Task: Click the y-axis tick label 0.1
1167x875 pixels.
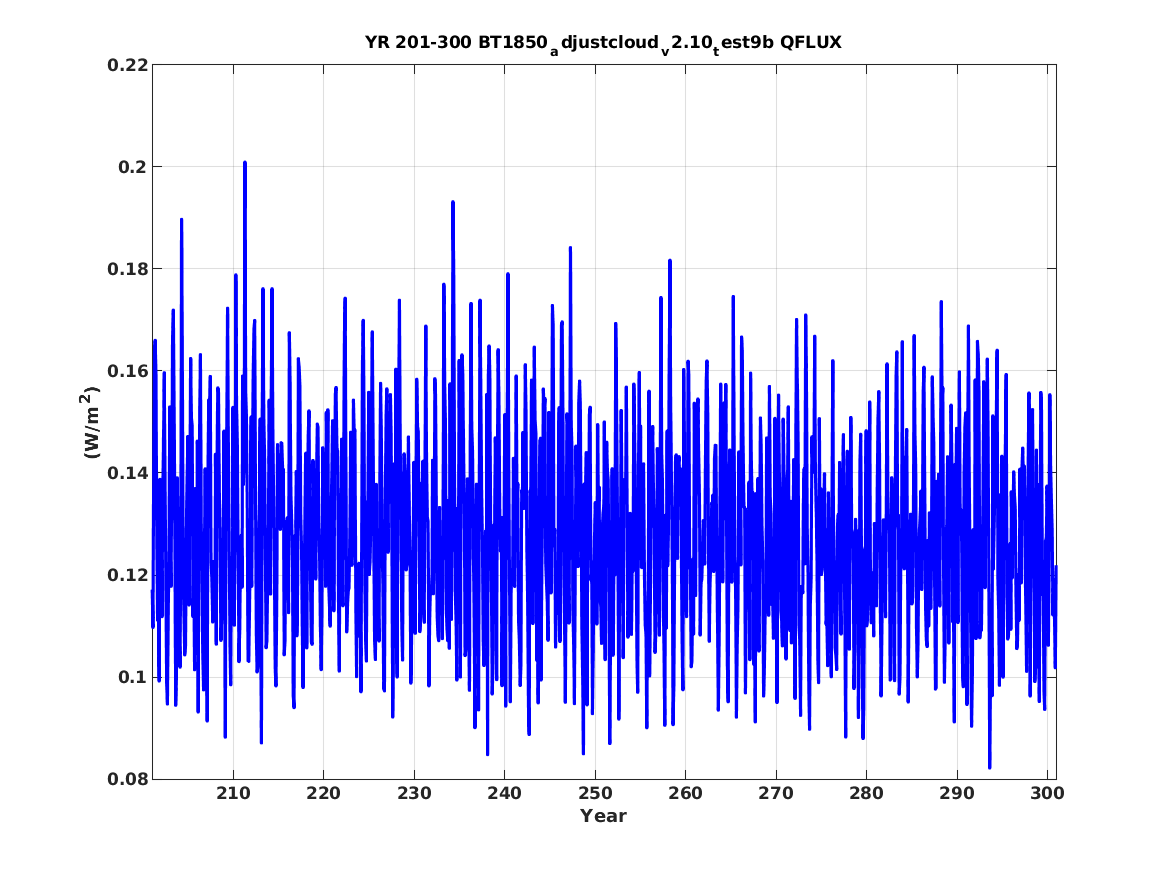Action: [132, 677]
